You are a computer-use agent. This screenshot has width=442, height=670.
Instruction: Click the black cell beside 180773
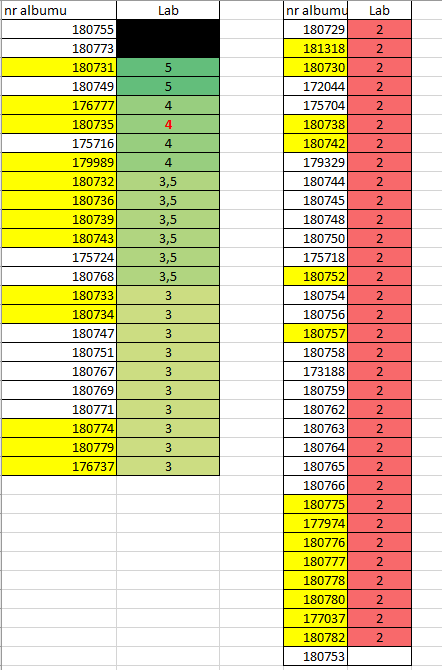click(x=168, y=48)
